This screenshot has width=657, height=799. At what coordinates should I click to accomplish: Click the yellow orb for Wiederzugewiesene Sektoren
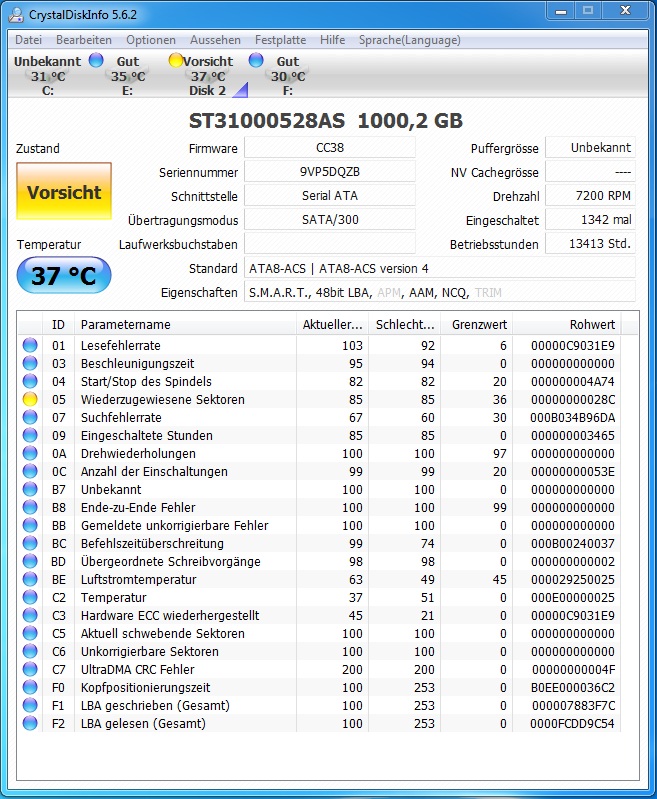(x=30, y=399)
